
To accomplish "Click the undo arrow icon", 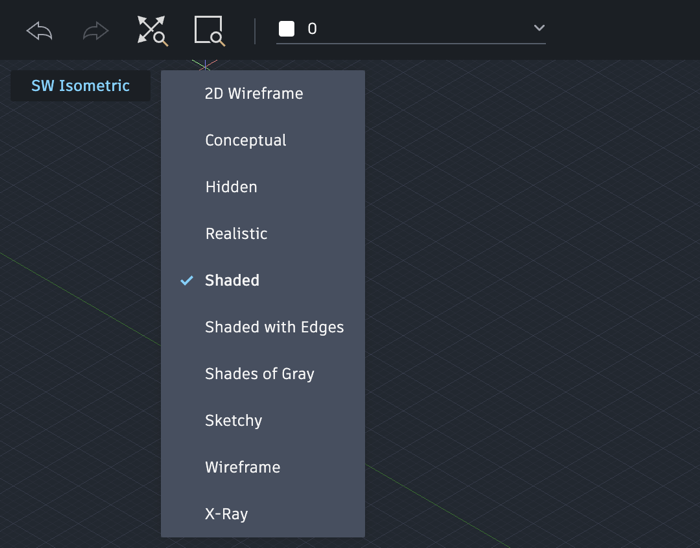I will click(x=39, y=30).
